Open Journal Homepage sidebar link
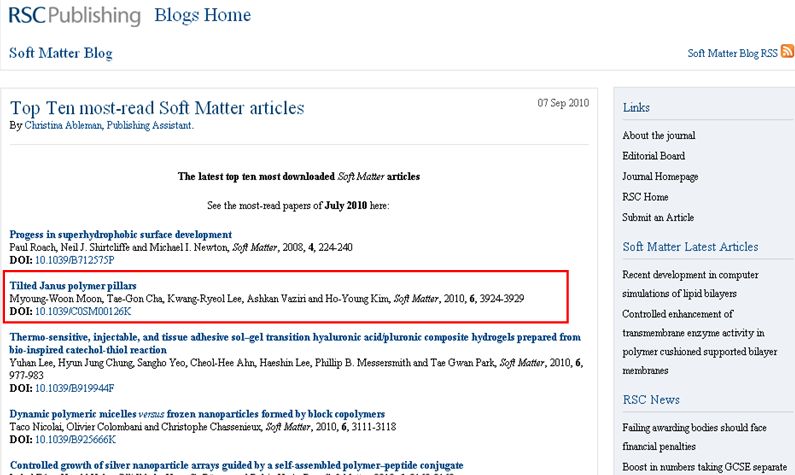Viewport: 795px width, 475px height. tap(660, 176)
